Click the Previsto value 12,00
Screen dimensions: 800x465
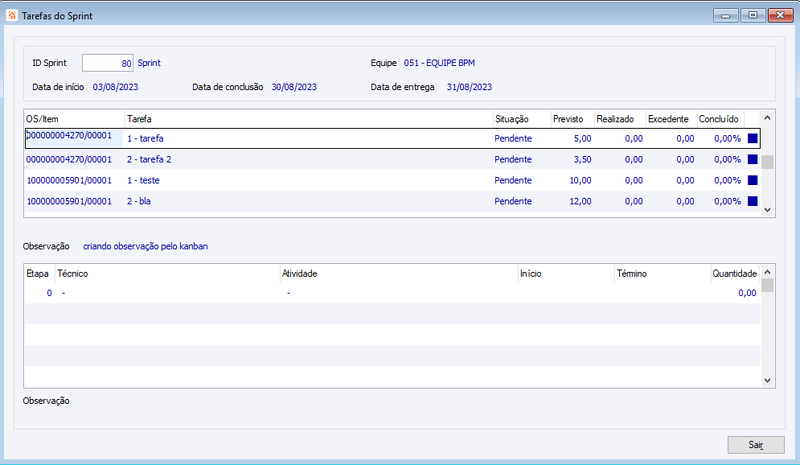pyautogui.click(x=580, y=201)
